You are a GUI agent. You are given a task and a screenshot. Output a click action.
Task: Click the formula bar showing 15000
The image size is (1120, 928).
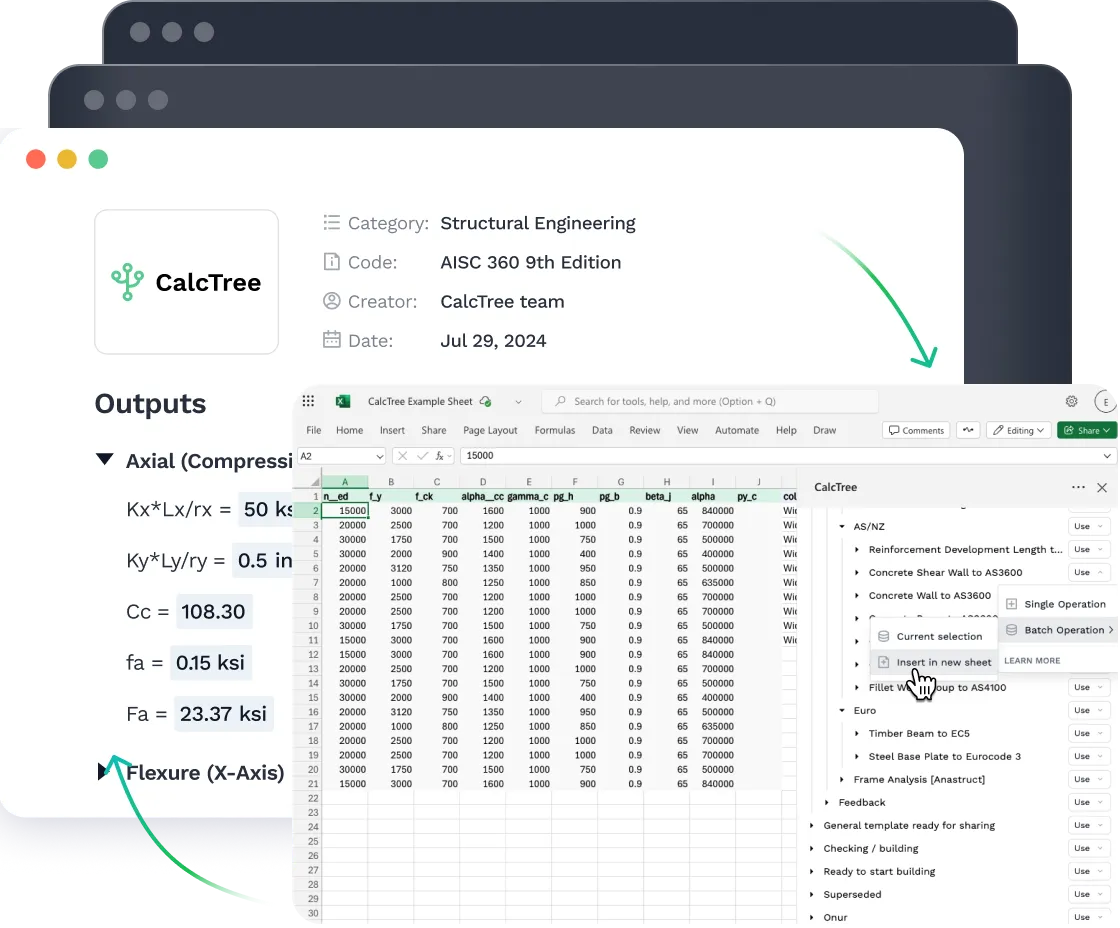(x=786, y=456)
